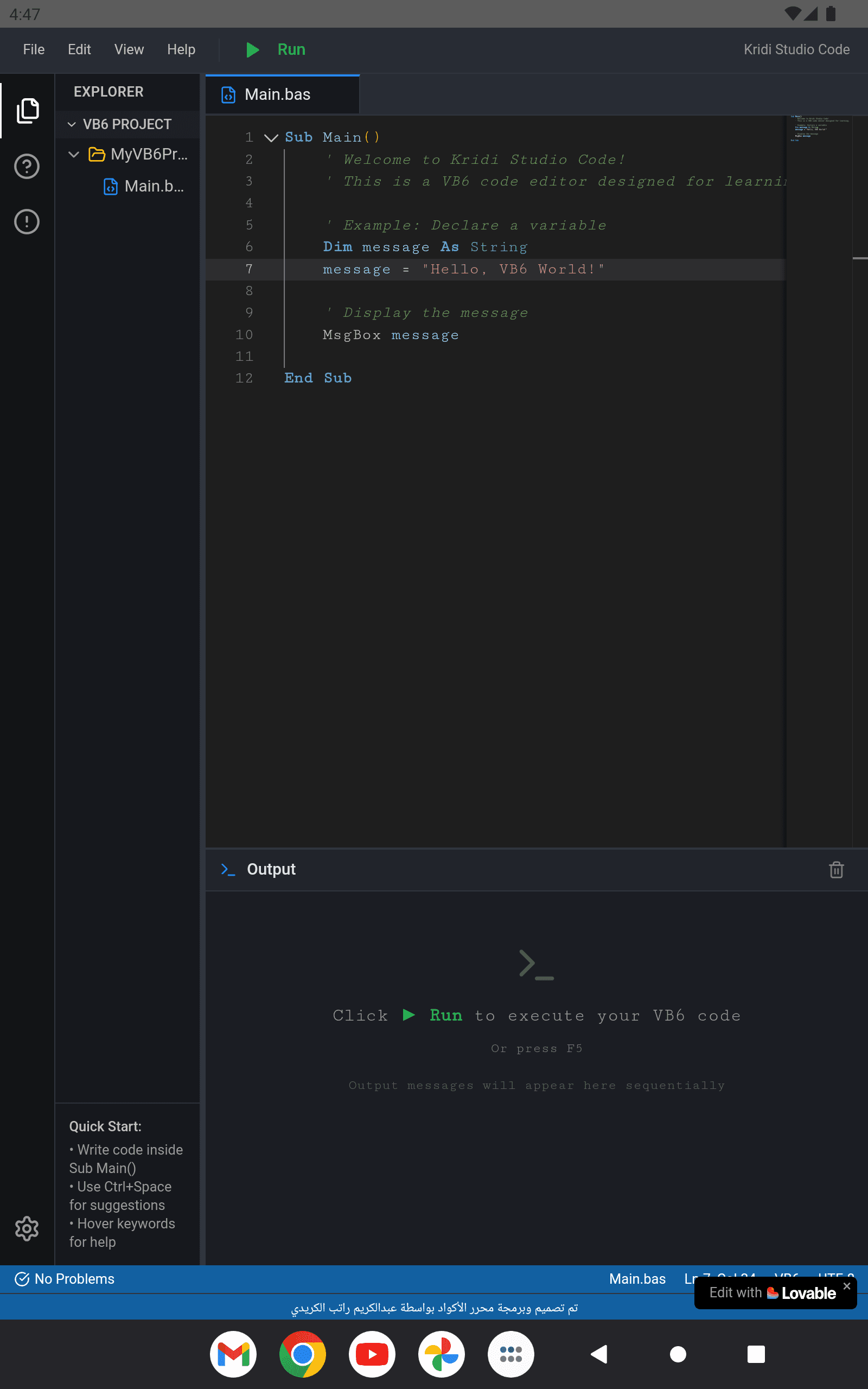Click the MyVB6Project folder icon
The width and height of the screenshot is (868, 1389).
(97, 155)
